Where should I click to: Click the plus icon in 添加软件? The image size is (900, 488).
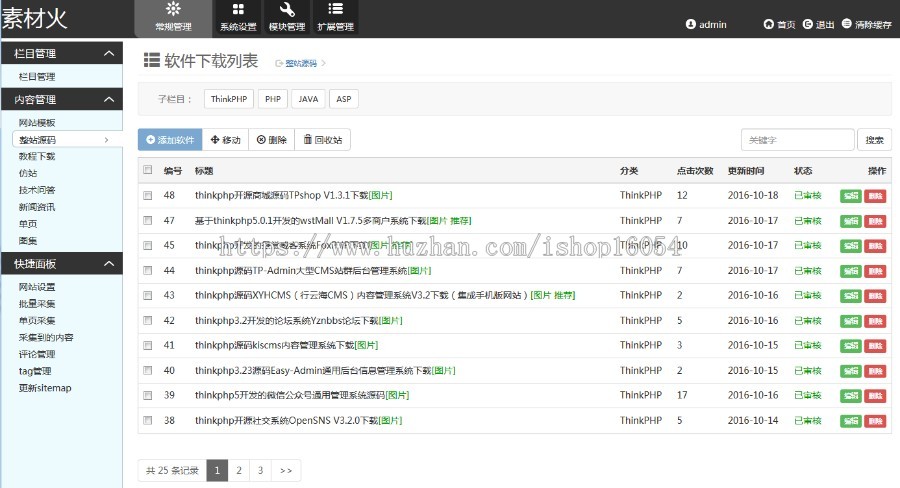coord(150,140)
